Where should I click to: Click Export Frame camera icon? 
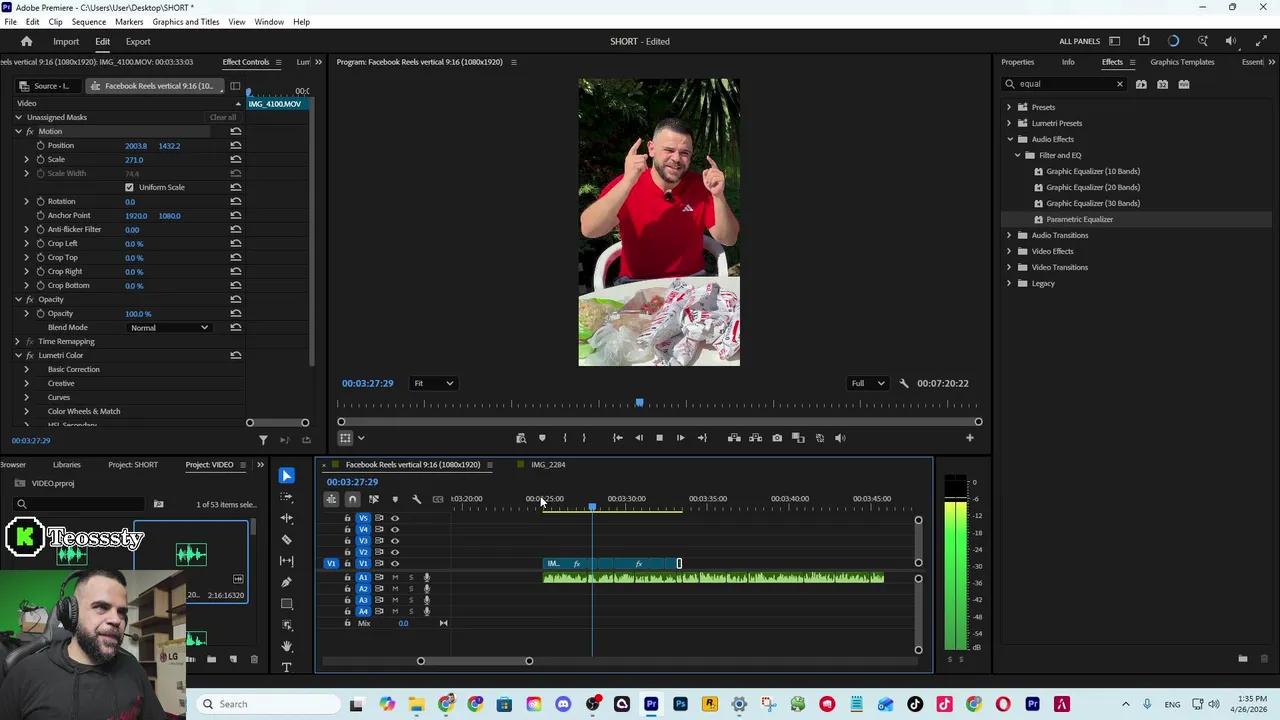pos(777,438)
